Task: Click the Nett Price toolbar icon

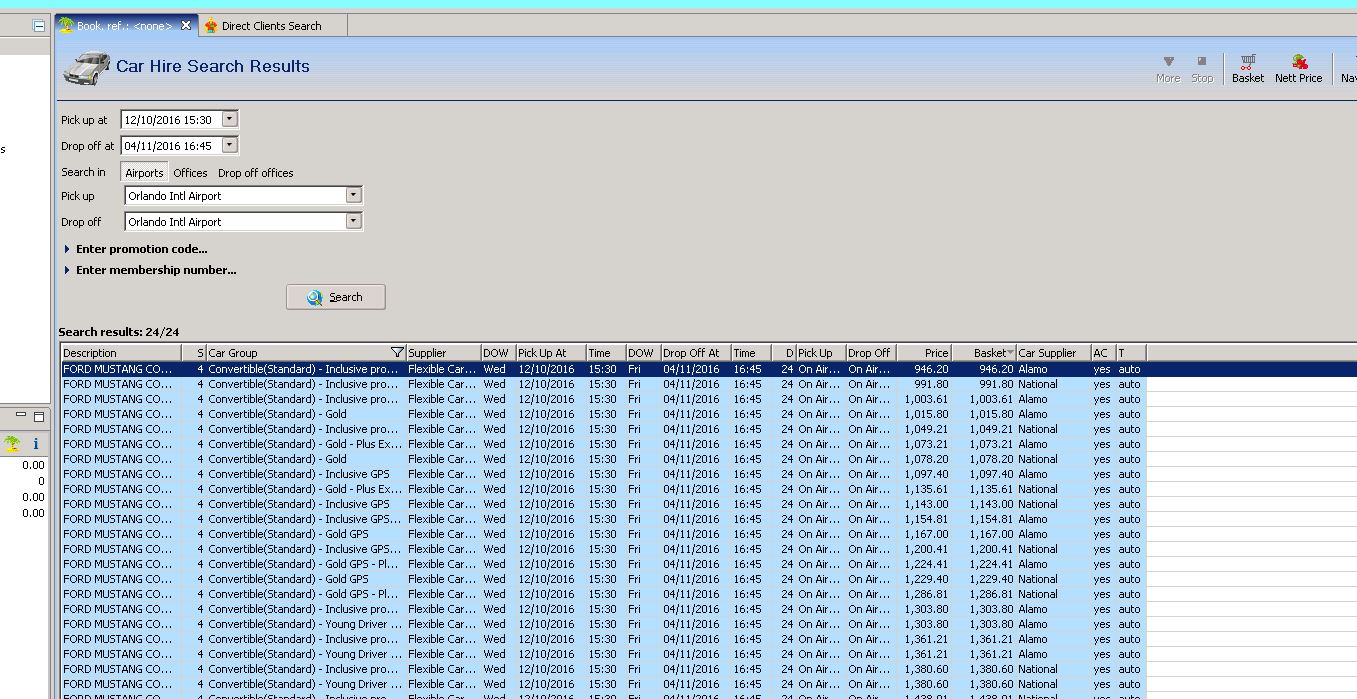Action: 1298,68
